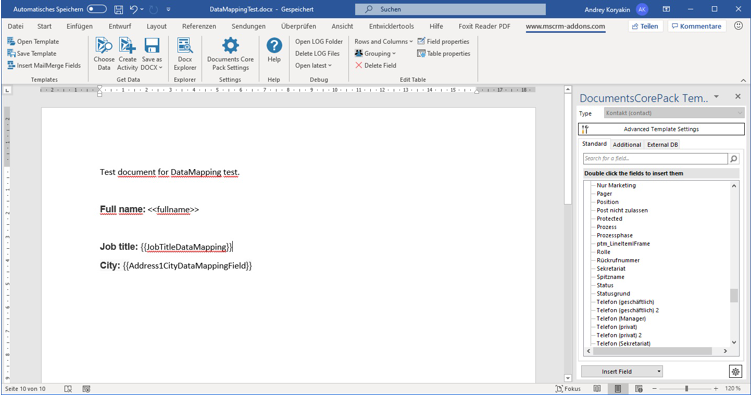Open the Rows and Columns dropdown
The height and width of the screenshot is (397, 751).
[384, 42]
